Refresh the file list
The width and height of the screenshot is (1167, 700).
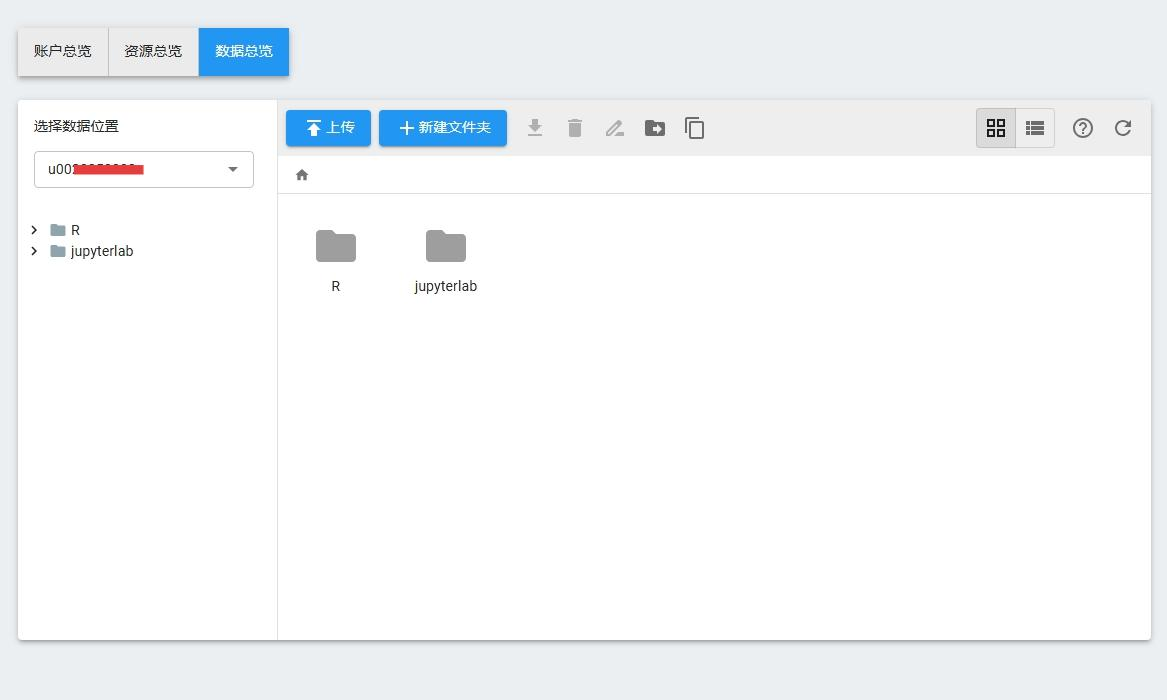click(1123, 128)
